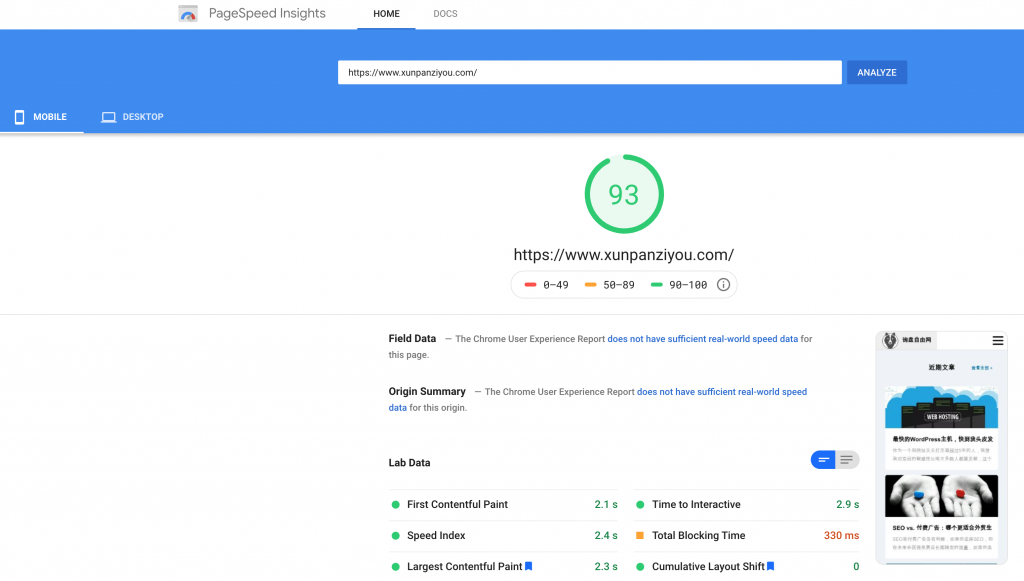Click bookmark icon beside Largest Contentful Paint
The height and width of the screenshot is (581, 1024).
click(x=529, y=567)
